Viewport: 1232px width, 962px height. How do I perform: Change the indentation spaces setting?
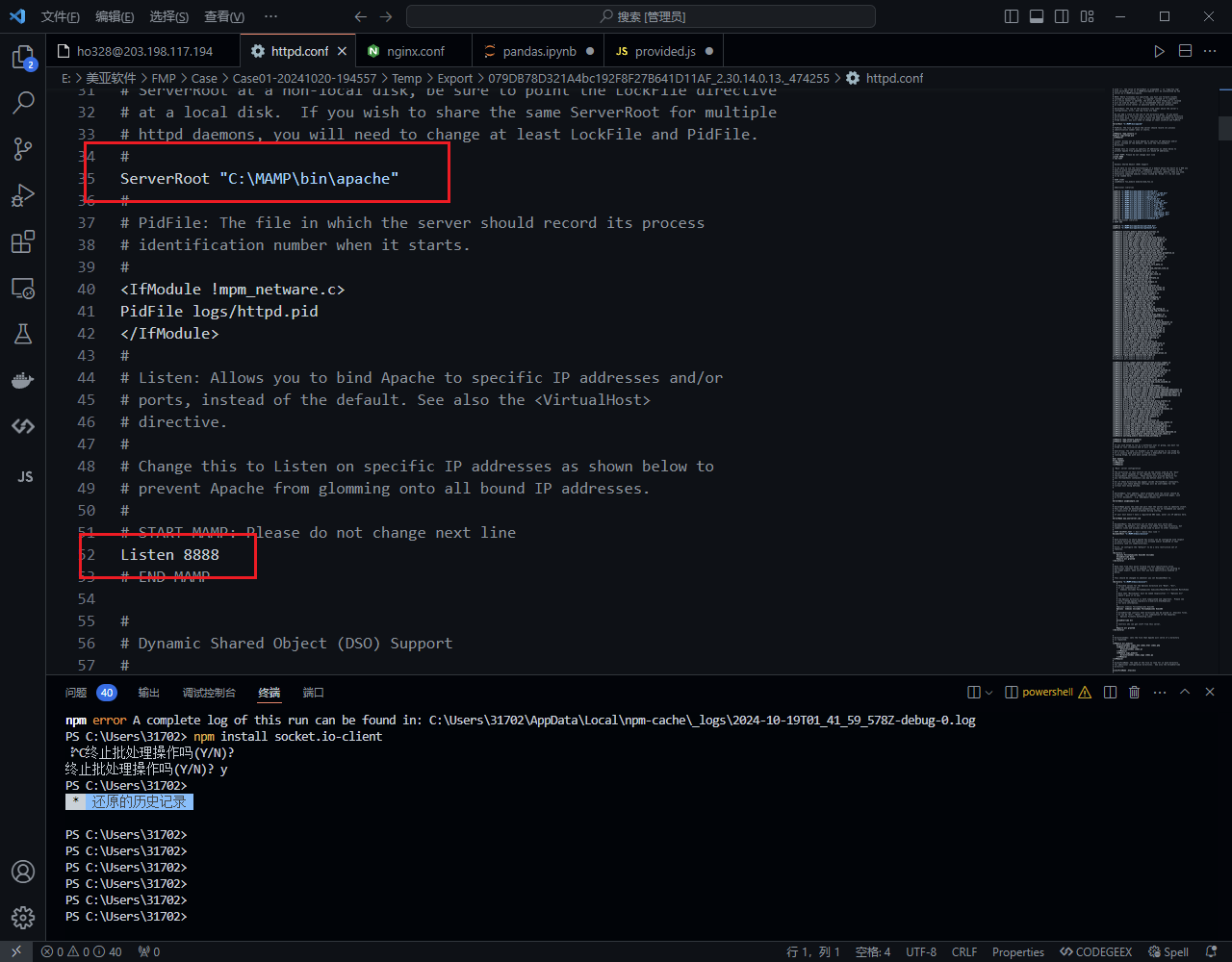point(873,951)
